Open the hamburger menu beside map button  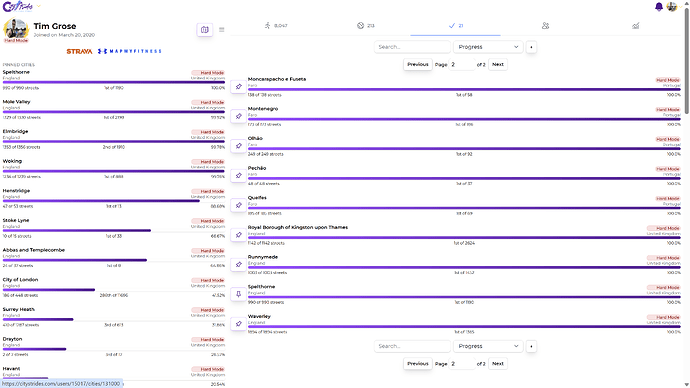coord(221,29)
